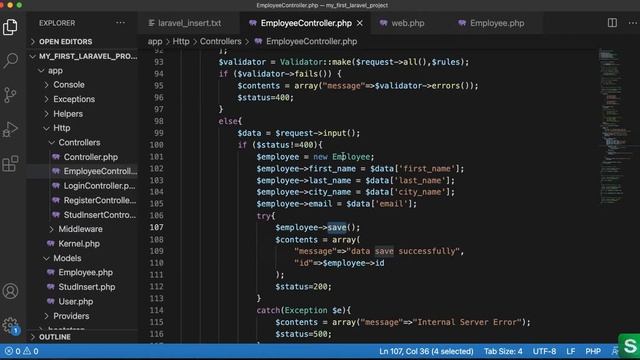Change indentation via Tab Size: 4
The height and width of the screenshot is (360, 640).
503,351
